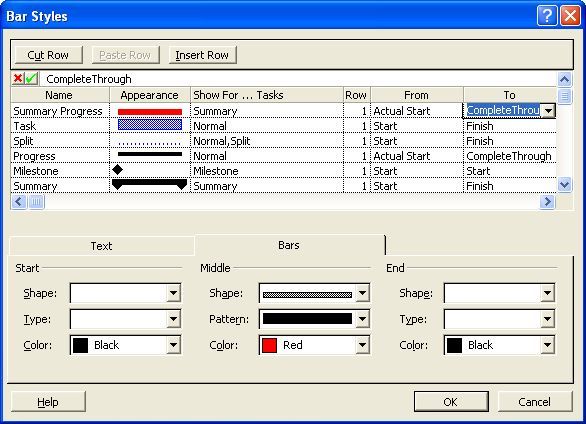Click the red X cancel entry icon
This screenshot has width=586, height=424.
pos(18,78)
